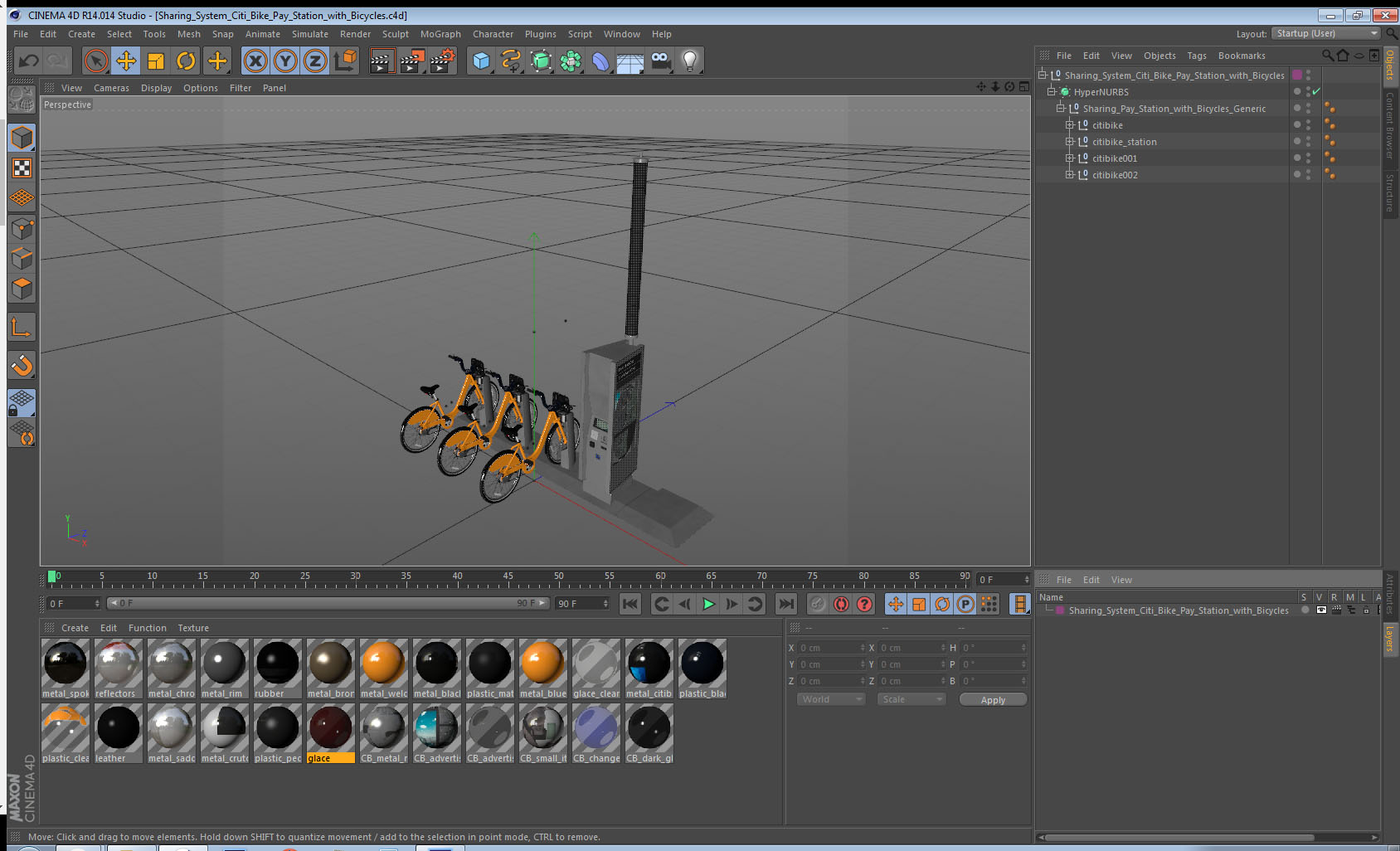Open the deformer objects icon
Screen dimensions: 1400x851
coord(600,61)
